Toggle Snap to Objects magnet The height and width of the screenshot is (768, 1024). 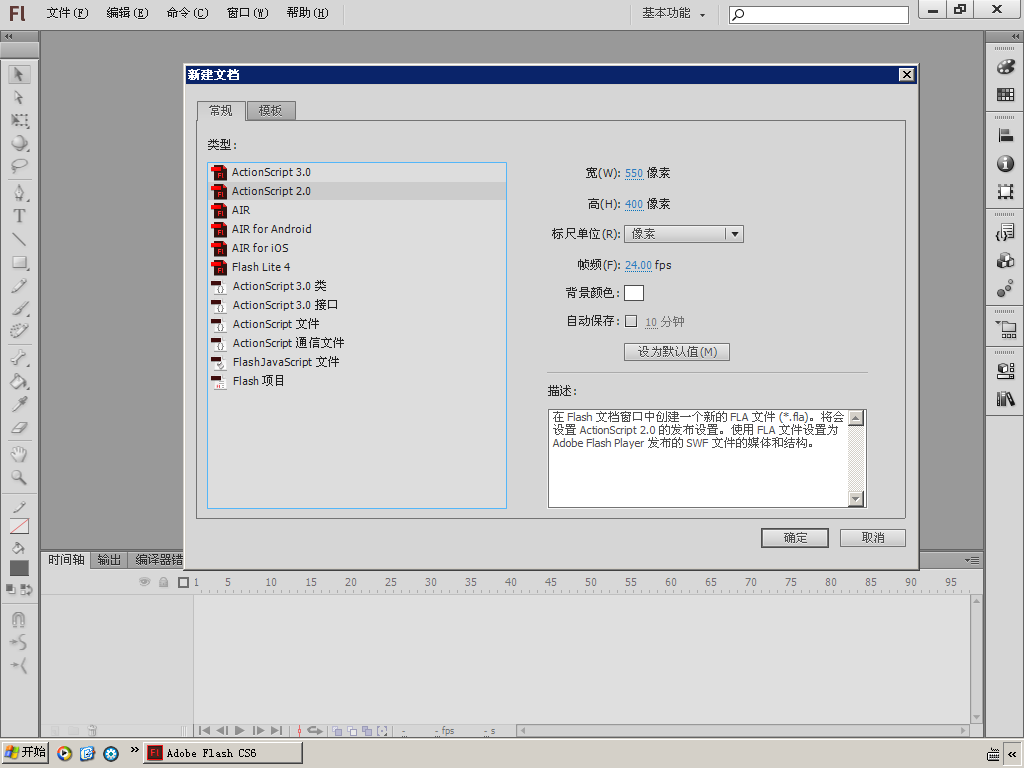coord(19,619)
